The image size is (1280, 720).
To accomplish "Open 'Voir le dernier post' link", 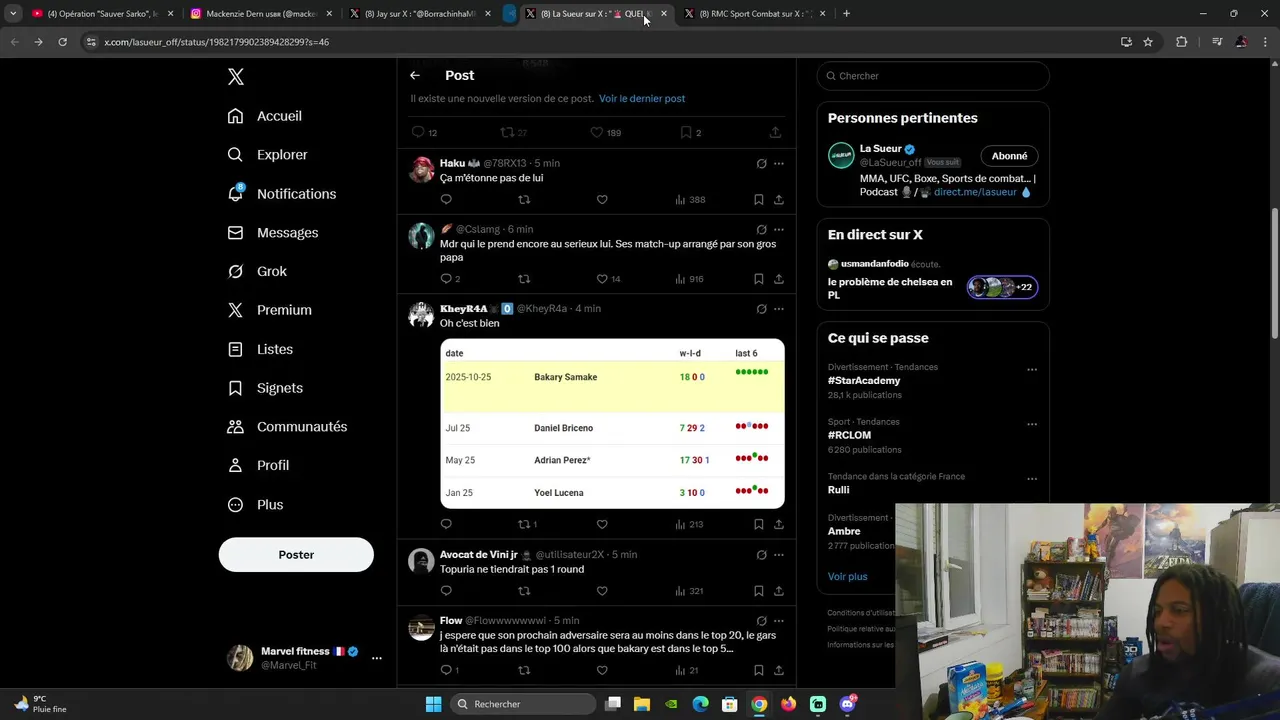I will [642, 98].
